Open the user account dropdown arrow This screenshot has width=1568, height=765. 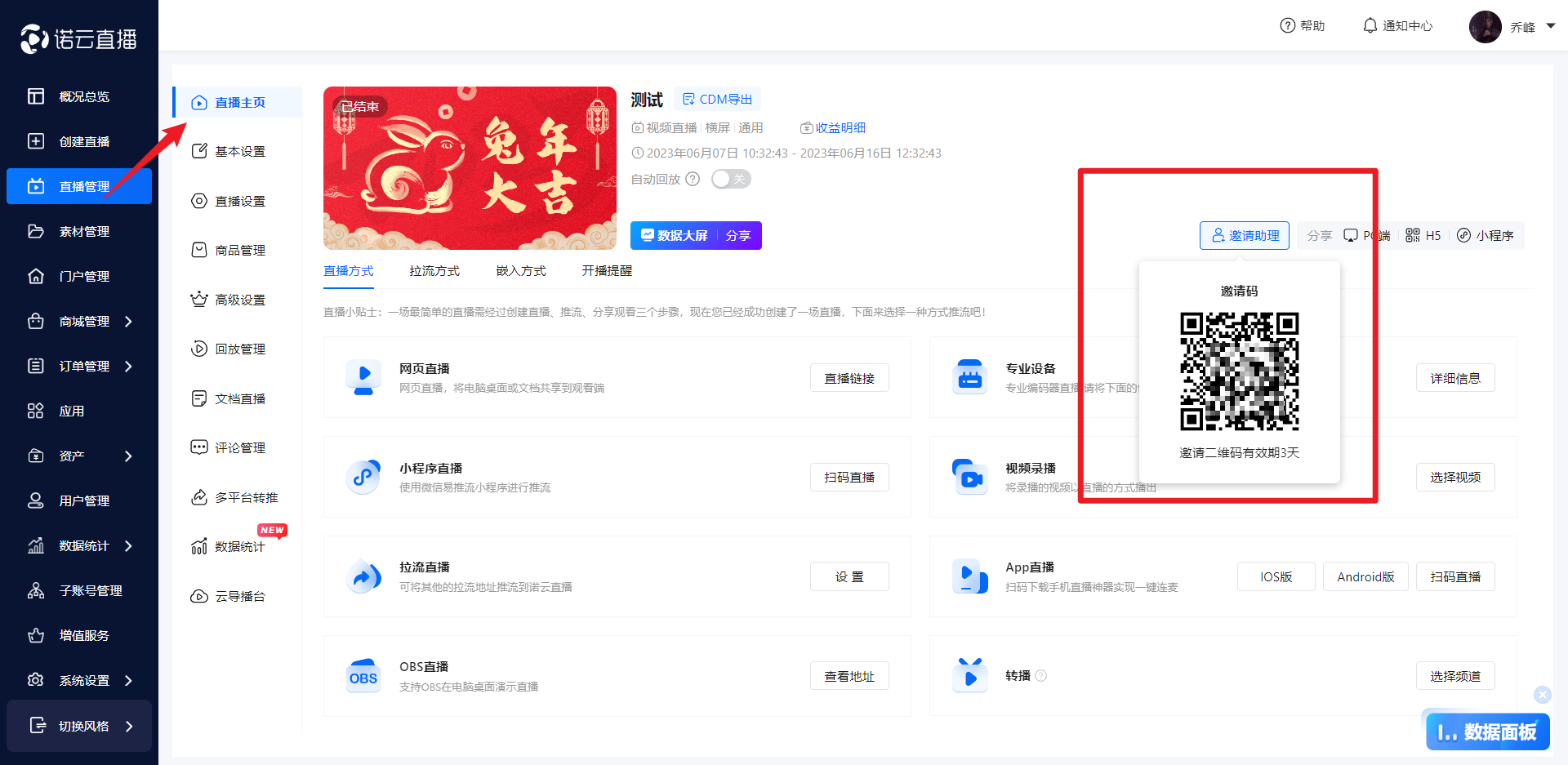point(1550,26)
